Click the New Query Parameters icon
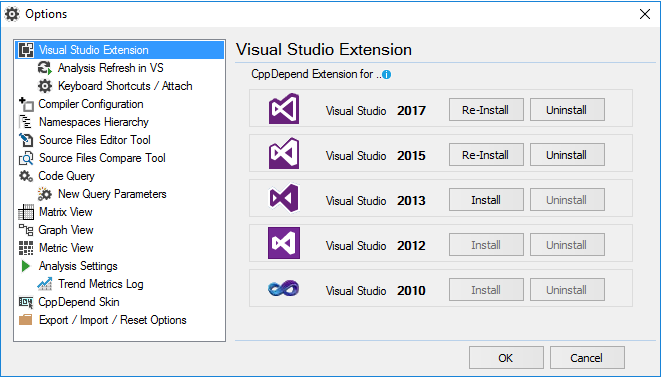 [45, 194]
